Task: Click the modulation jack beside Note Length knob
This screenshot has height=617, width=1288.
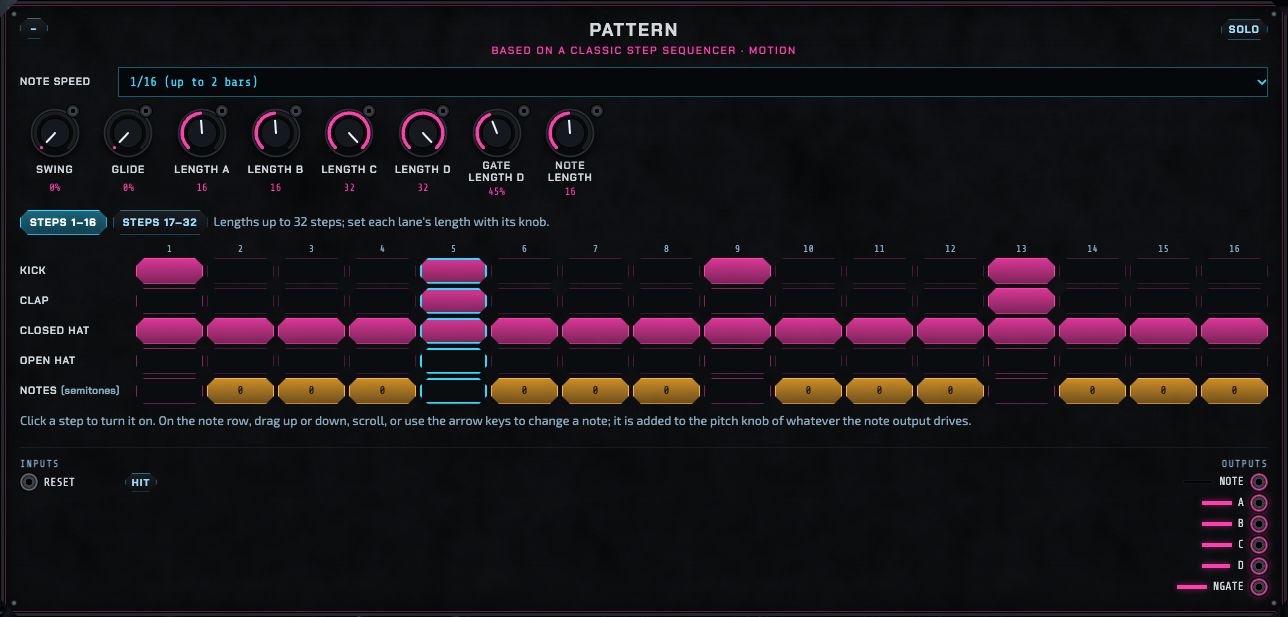Action: pos(597,111)
